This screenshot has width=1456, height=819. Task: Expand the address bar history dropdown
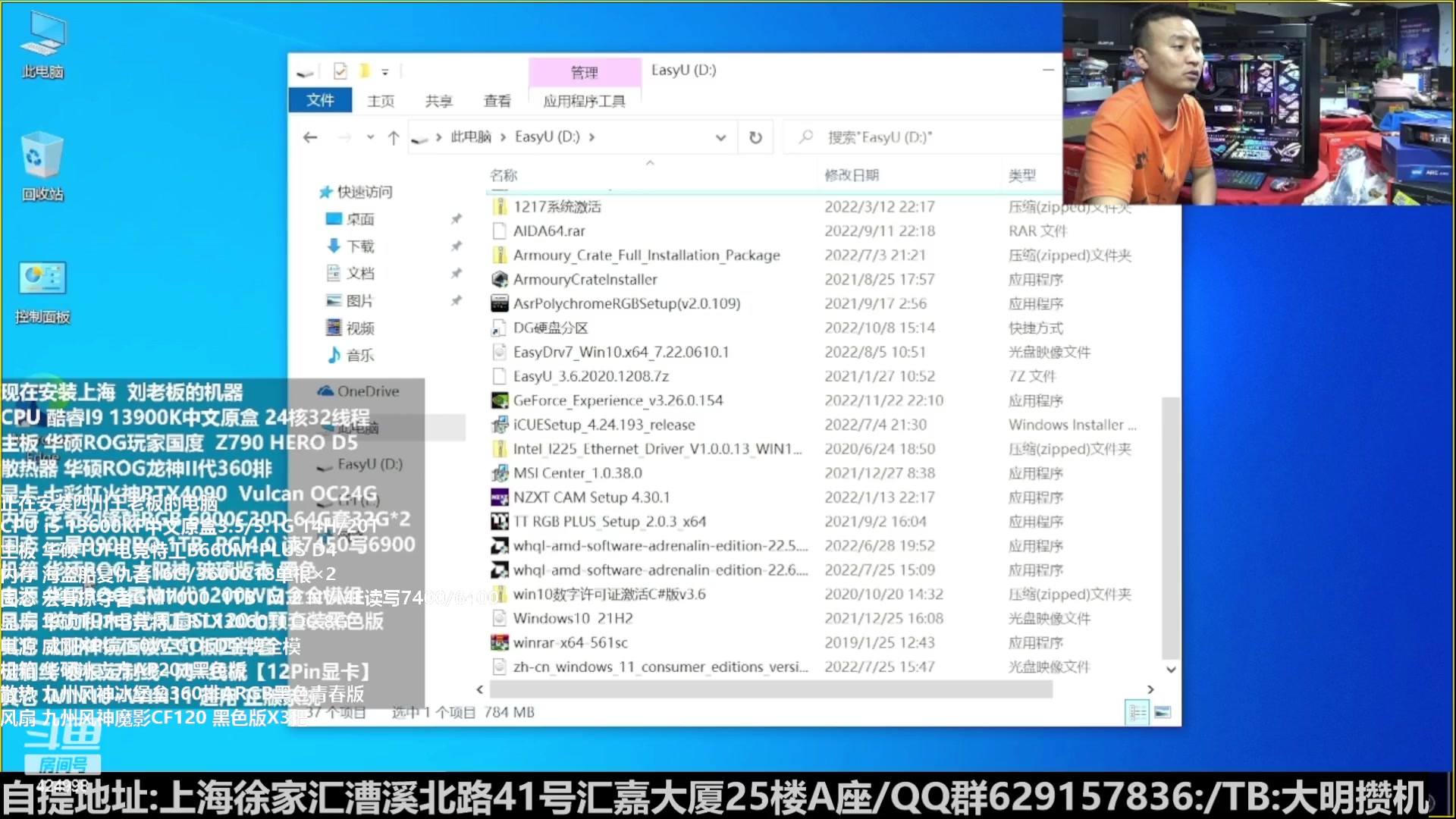[x=720, y=137]
